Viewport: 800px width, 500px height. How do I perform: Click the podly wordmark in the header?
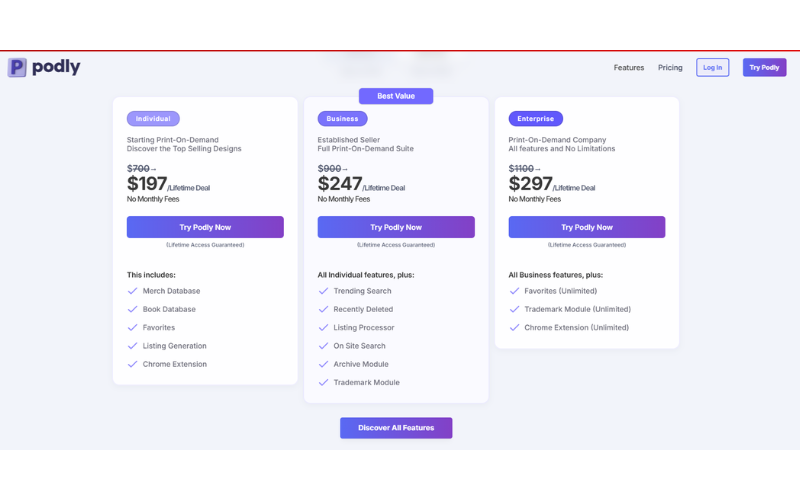(x=56, y=67)
